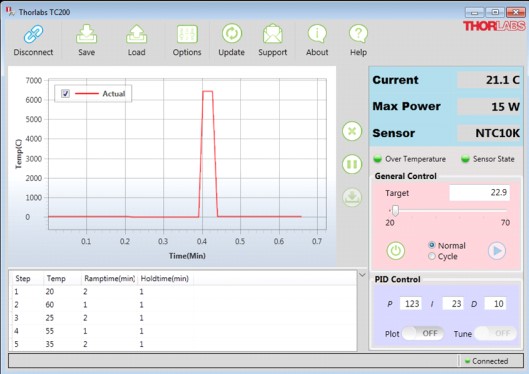Image resolution: width=529 pixels, height=374 pixels.
Task: Click the Disconnect link icon
Action: (x=33, y=34)
